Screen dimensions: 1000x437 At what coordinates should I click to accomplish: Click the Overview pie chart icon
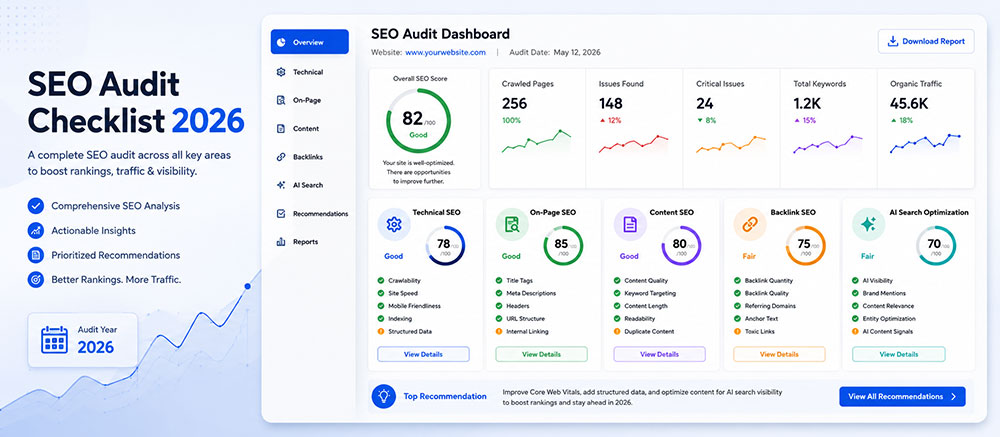[281, 42]
